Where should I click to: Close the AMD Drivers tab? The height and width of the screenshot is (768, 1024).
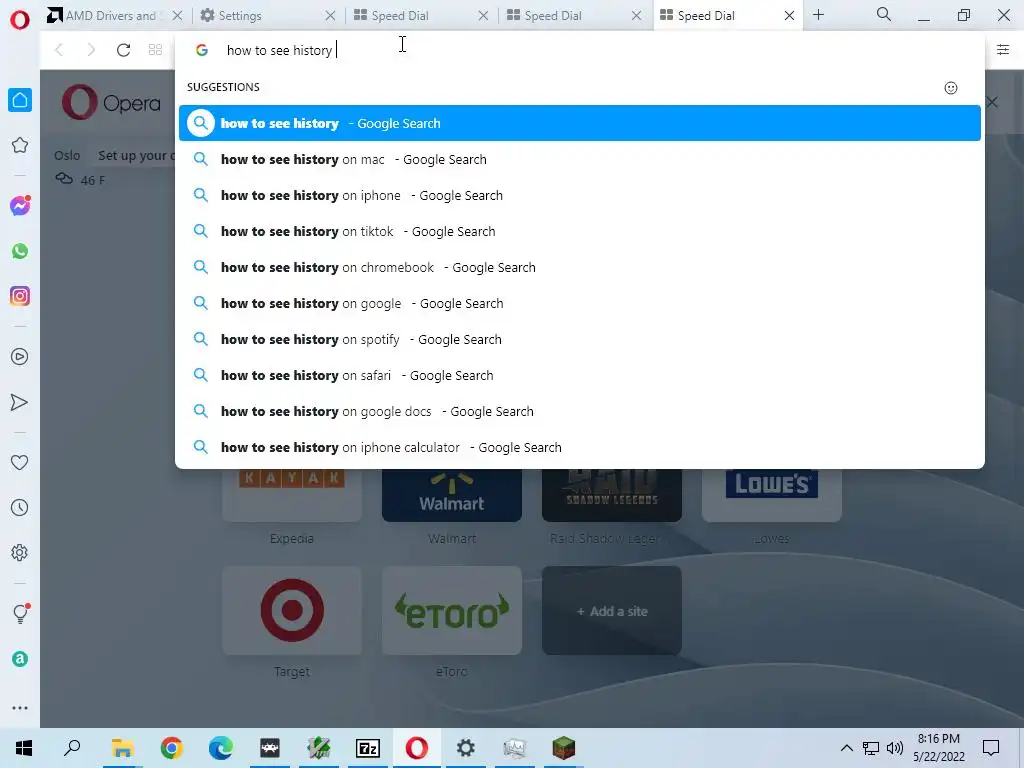point(177,15)
